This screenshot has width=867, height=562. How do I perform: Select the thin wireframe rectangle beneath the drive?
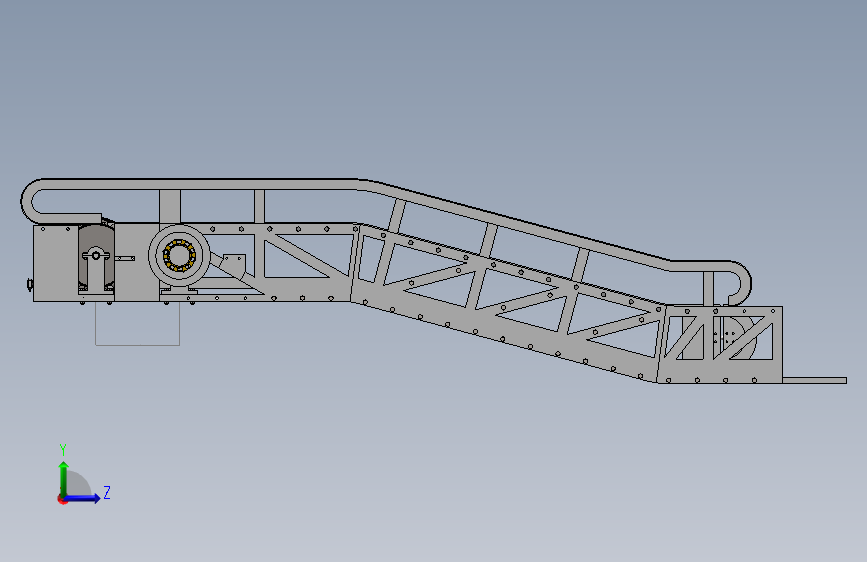(x=138, y=324)
